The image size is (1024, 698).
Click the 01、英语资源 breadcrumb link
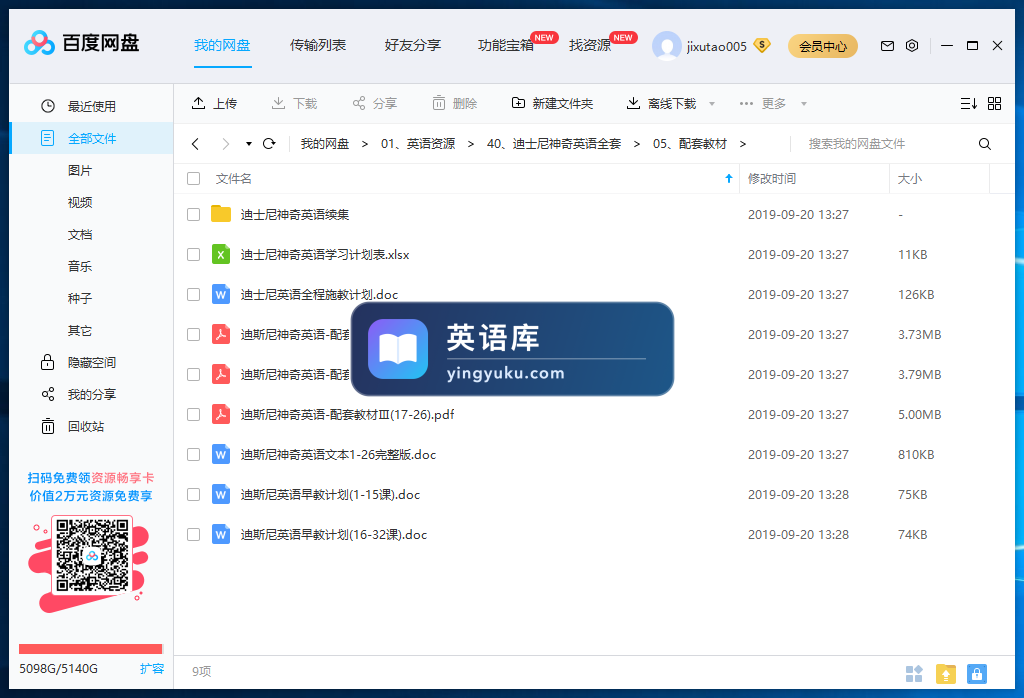(418, 144)
